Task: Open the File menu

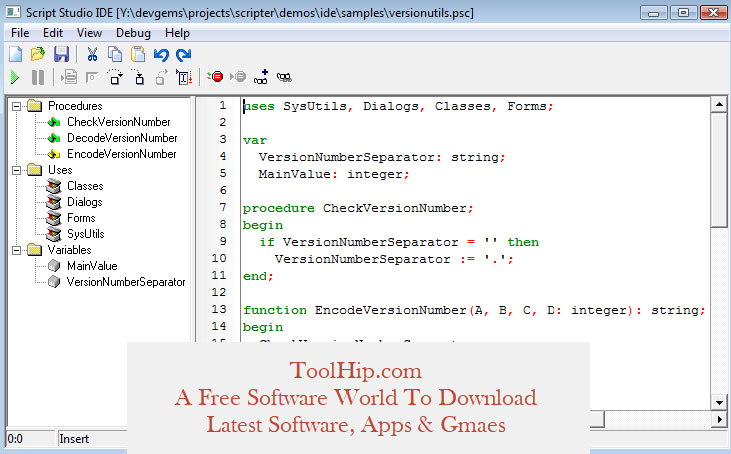Action: [x=20, y=33]
